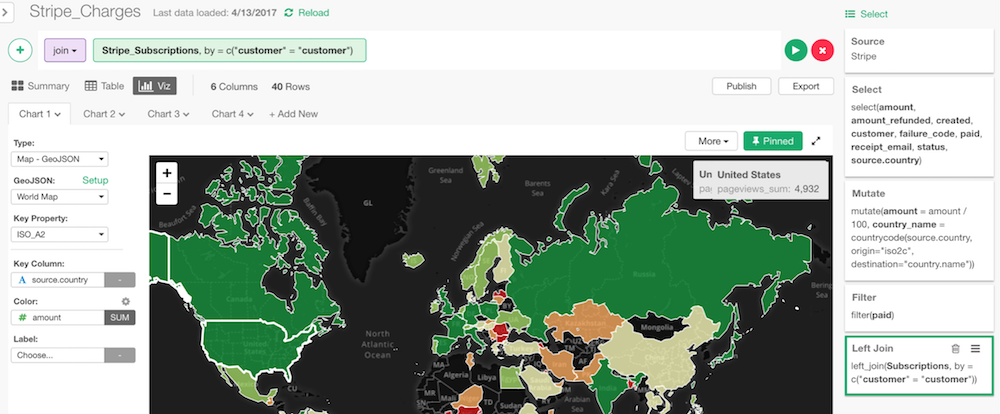Image resolution: width=1000 pixels, height=414 pixels.
Task: Click the Select header link
Action: pyautogui.click(x=866, y=13)
